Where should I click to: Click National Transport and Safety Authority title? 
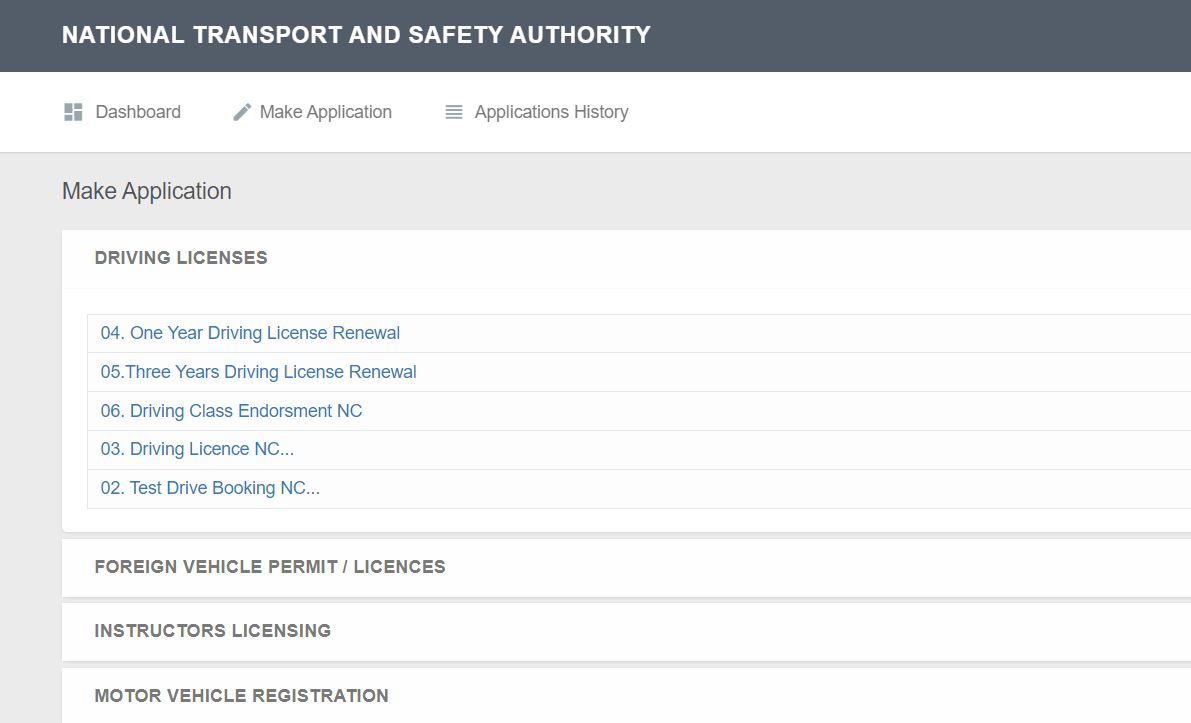[356, 35]
